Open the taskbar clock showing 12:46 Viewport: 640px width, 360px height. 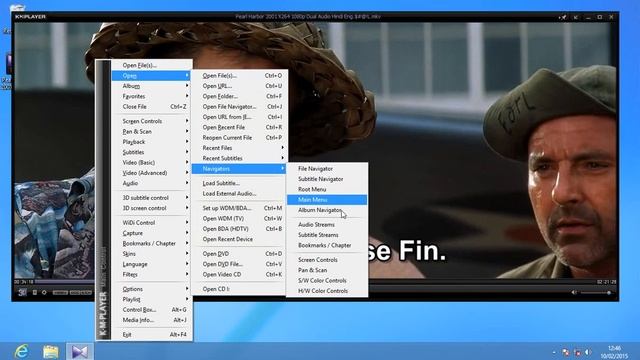coord(614,352)
